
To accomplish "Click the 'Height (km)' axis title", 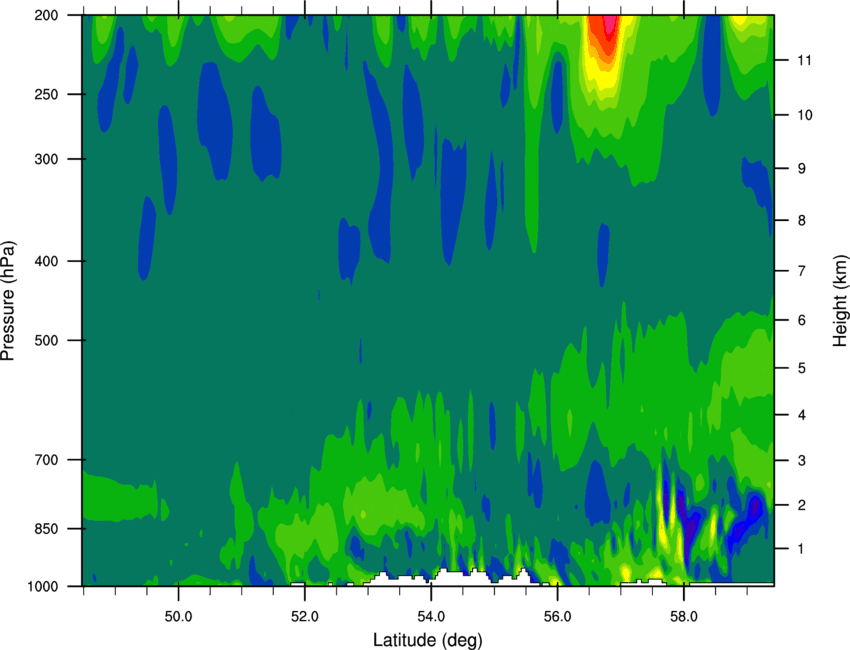I will coord(840,301).
